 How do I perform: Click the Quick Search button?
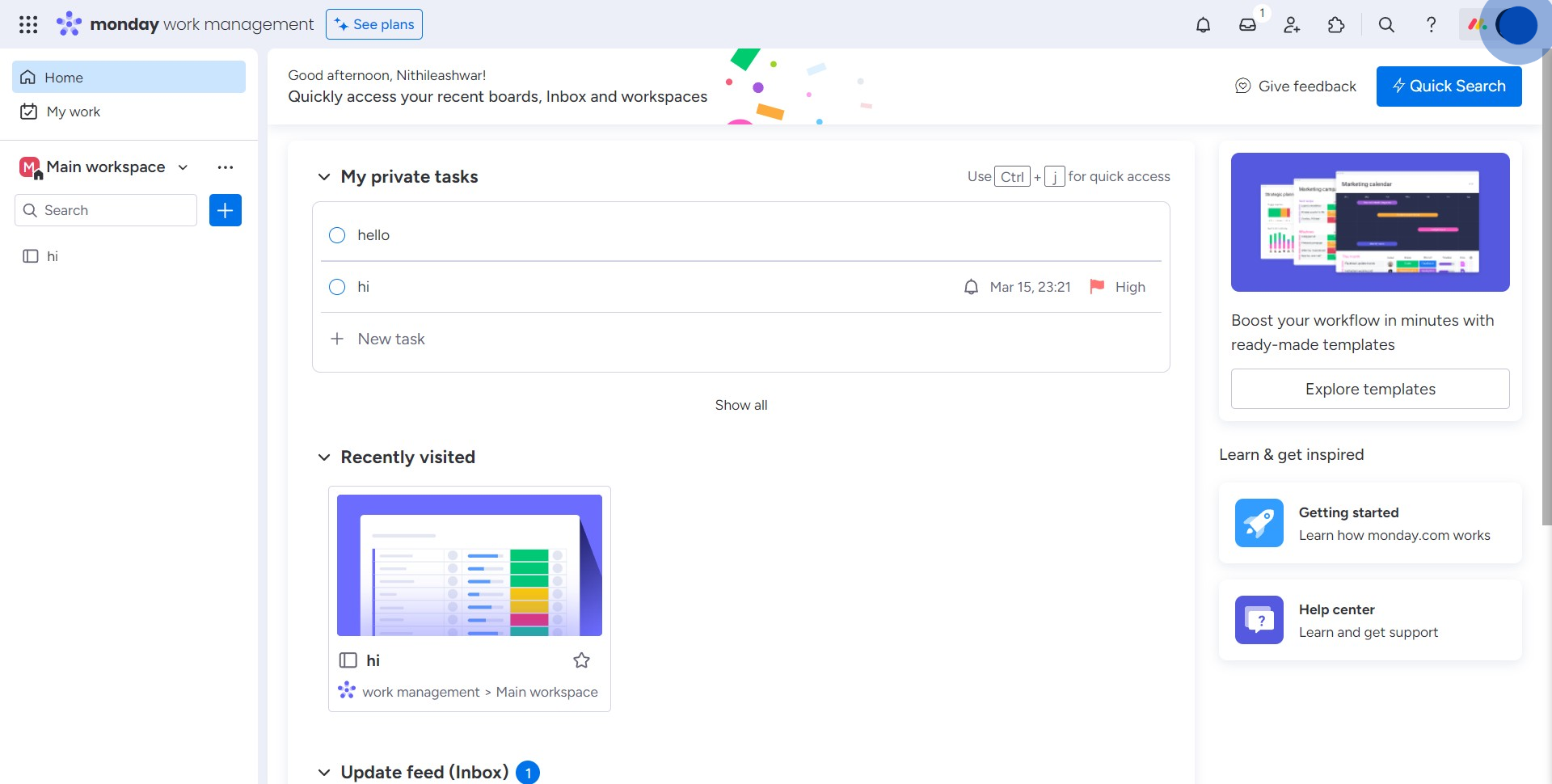click(1449, 86)
